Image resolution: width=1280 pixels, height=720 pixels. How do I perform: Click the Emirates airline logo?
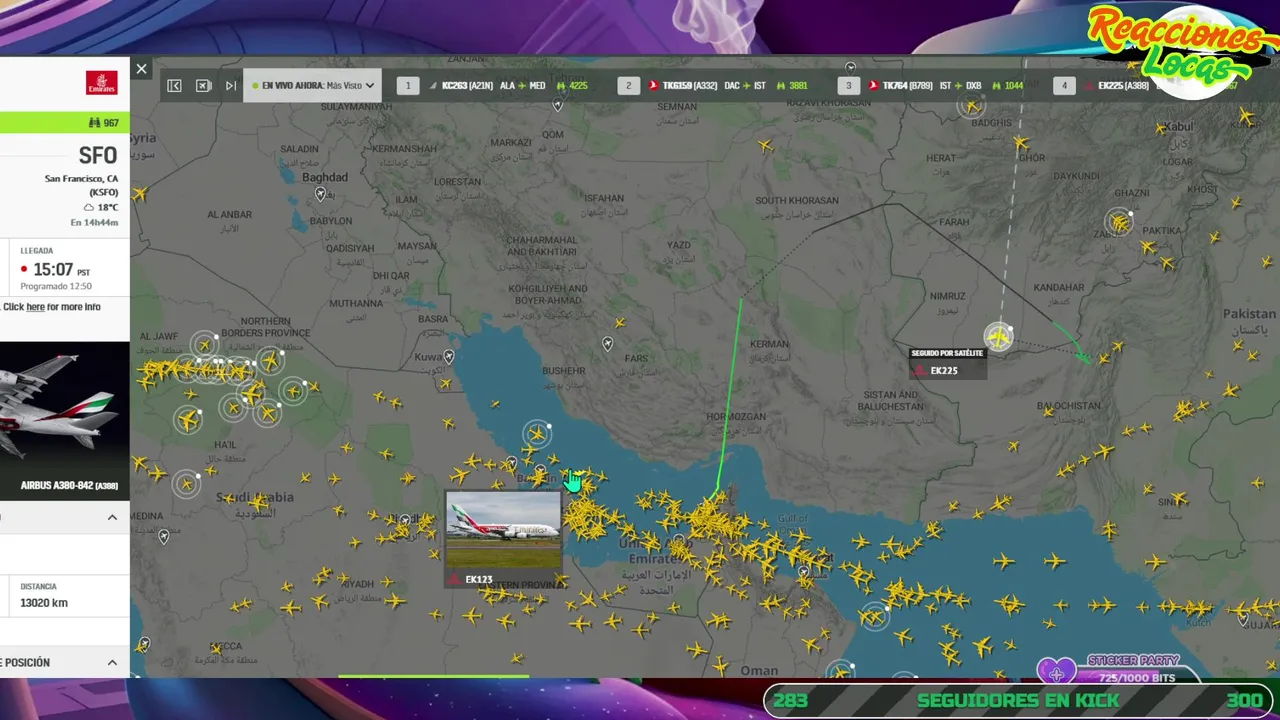(101, 83)
